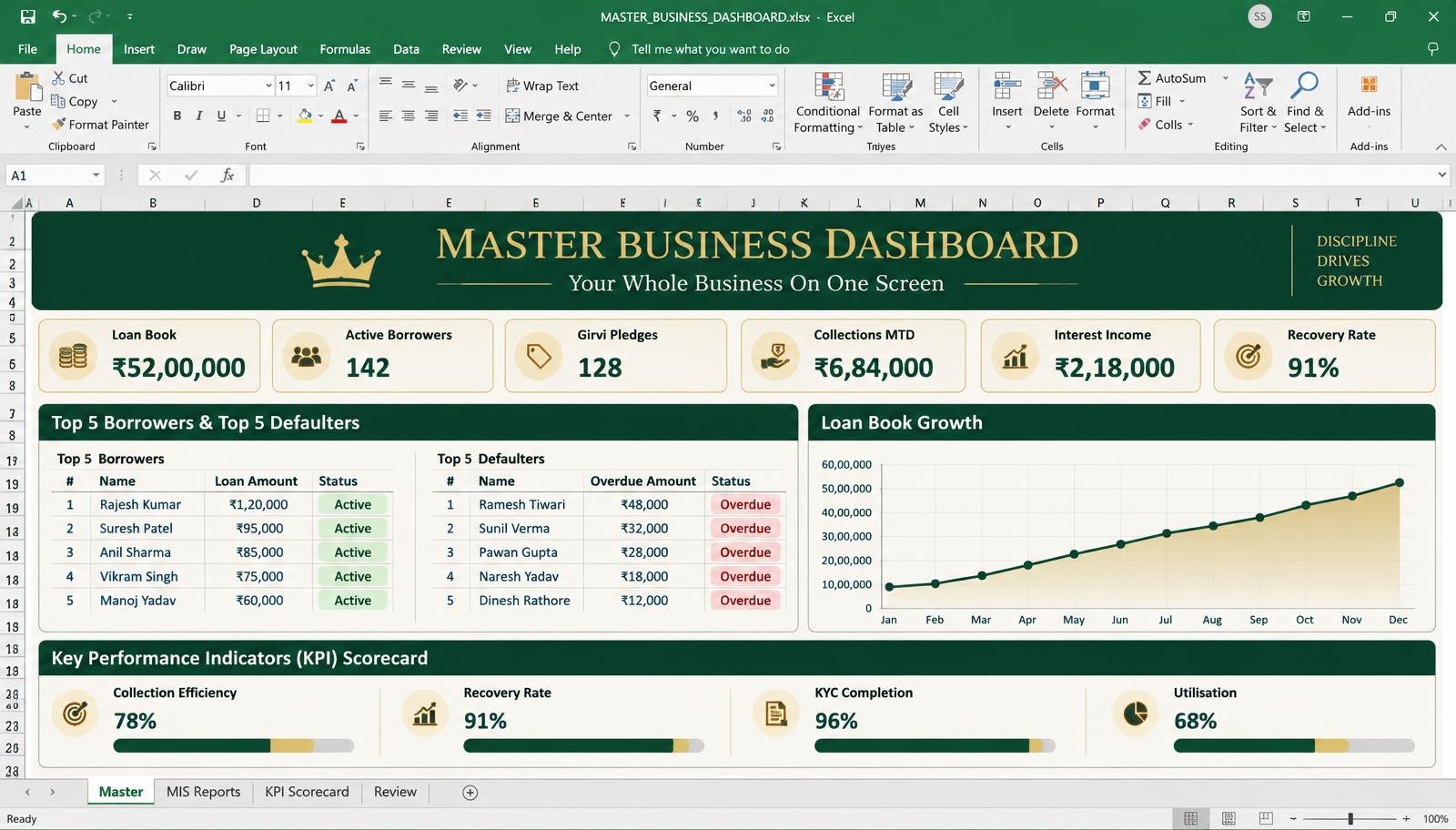Switch to the Formulas ribbon tab

tap(345, 49)
